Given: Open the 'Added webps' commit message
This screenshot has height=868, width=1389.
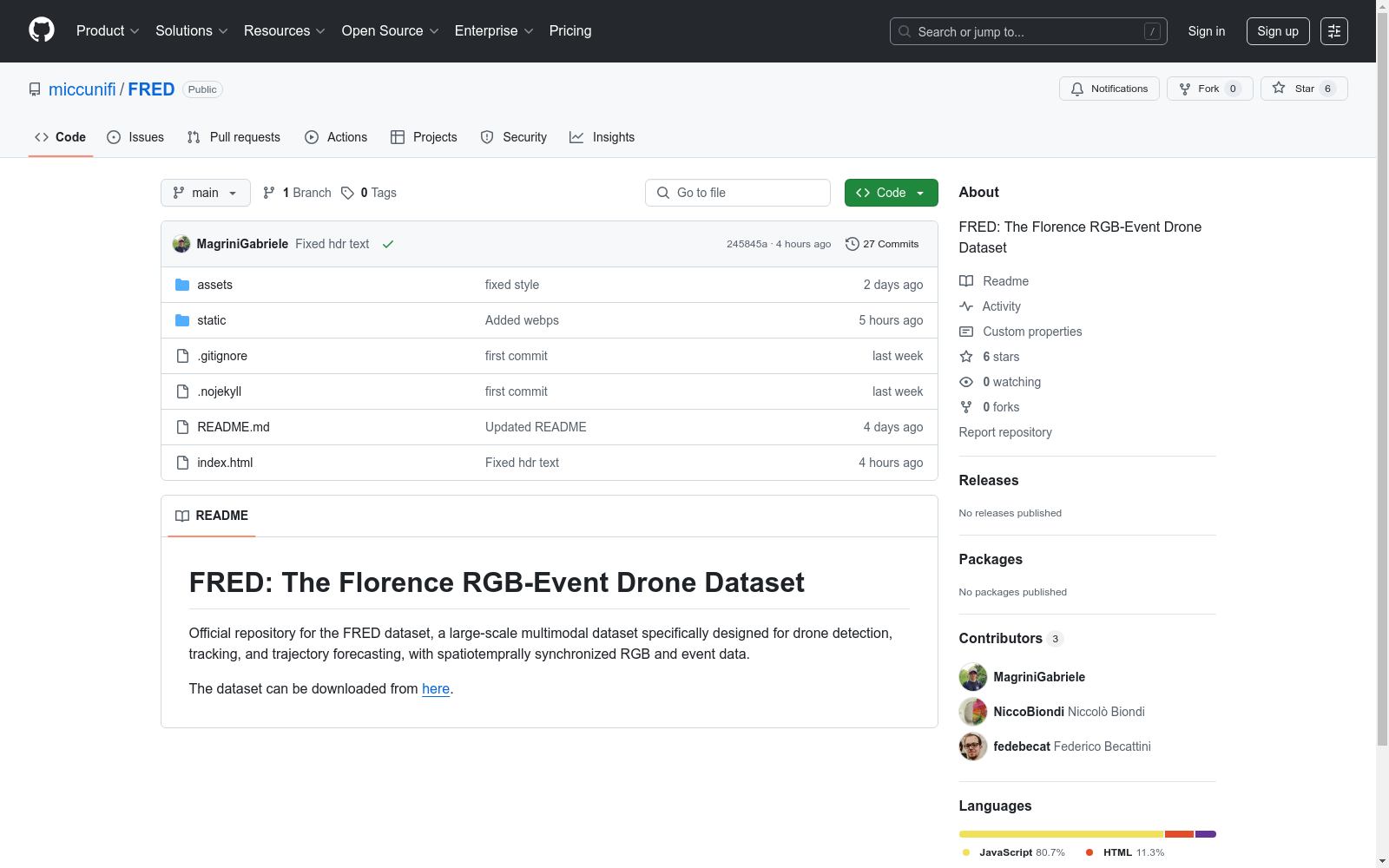Looking at the screenshot, I should tap(522, 320).
